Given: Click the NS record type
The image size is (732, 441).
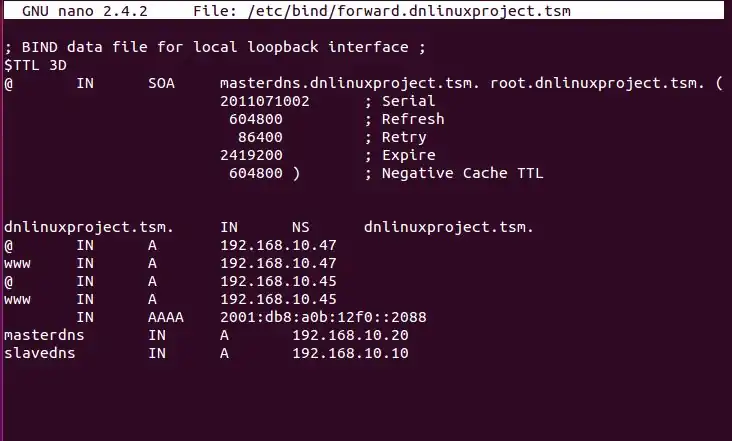Looking at the screenshot, I should (x=300, y=227).
